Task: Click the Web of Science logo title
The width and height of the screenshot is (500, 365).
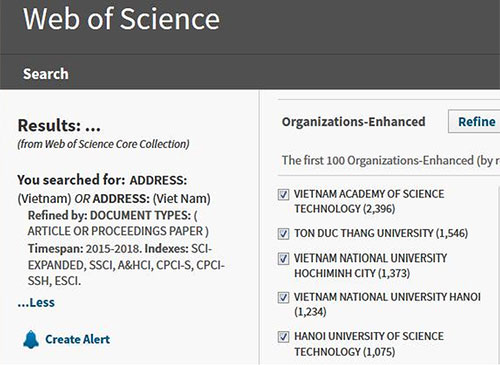Action: [x=121, y=19]
